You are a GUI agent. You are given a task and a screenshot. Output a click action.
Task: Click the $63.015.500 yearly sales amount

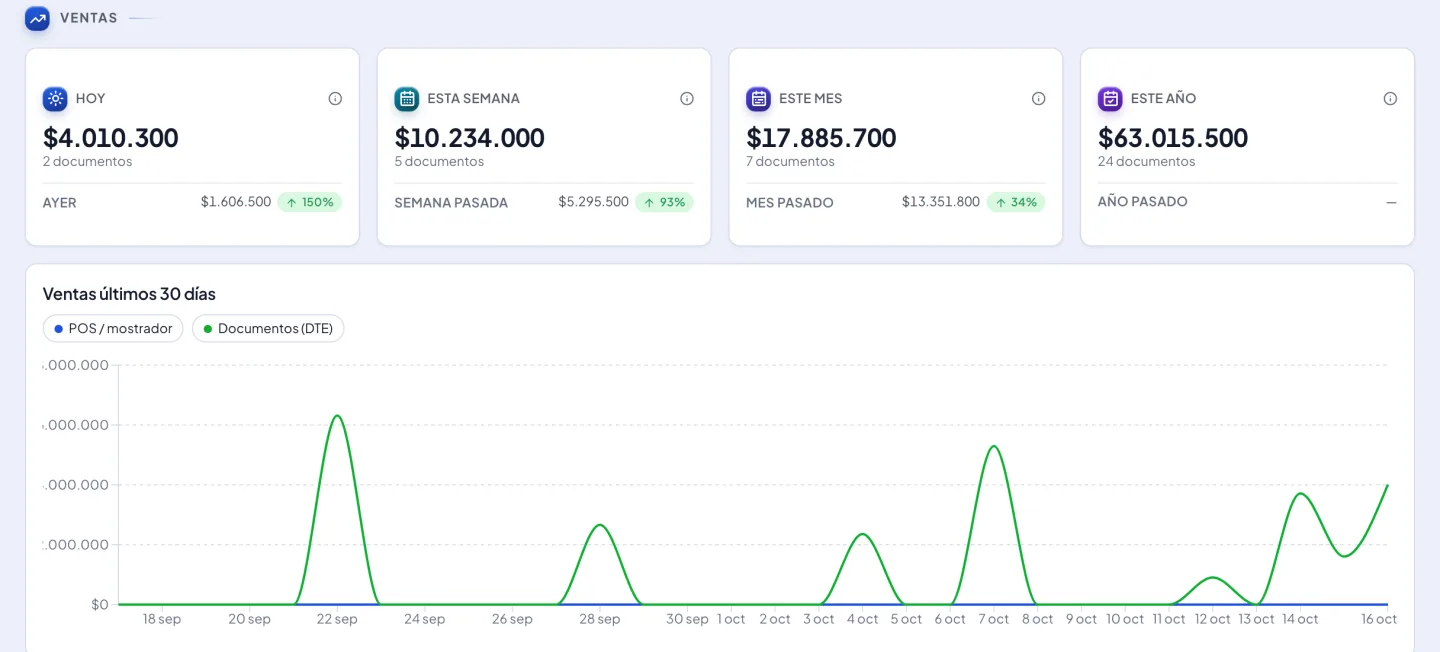coord(1173,138)
